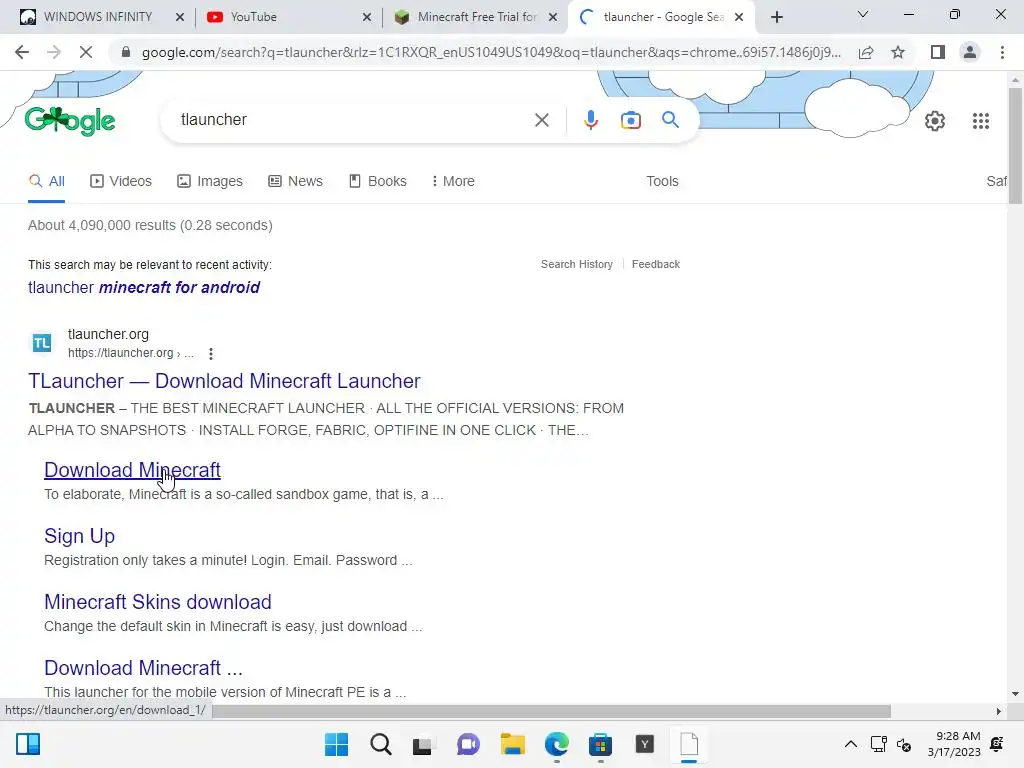
Task: Select the All results filter
Action: click(x=46, y=181)
